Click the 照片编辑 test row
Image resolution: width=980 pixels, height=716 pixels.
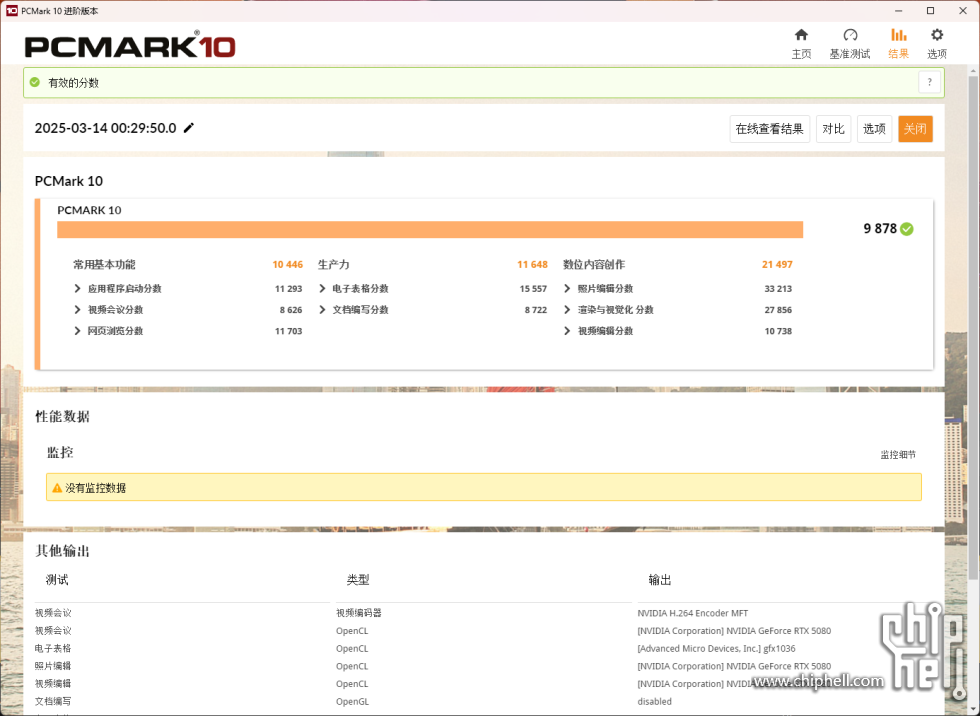pos(53,666)
